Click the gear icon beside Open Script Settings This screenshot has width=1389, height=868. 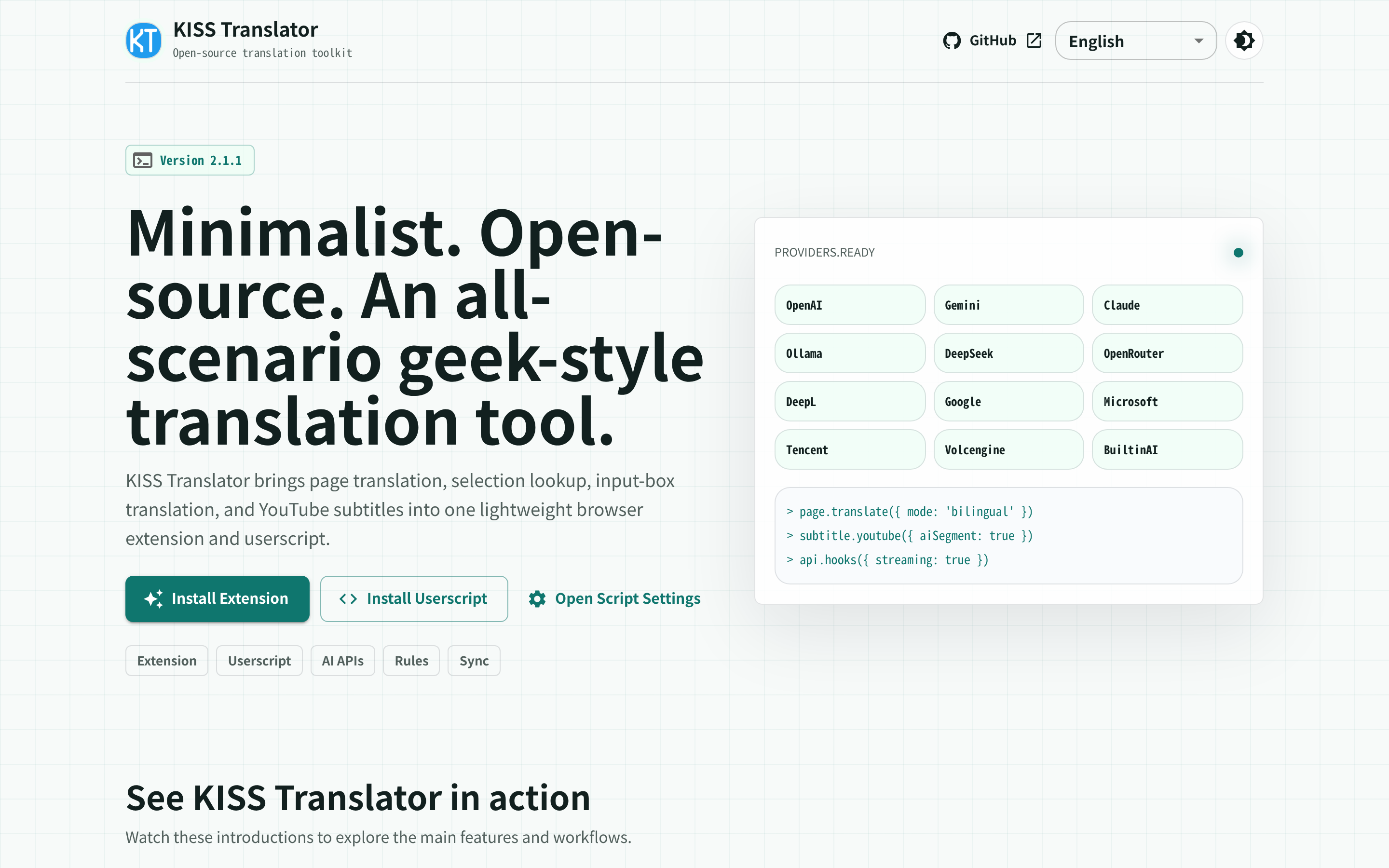point(537,599)
